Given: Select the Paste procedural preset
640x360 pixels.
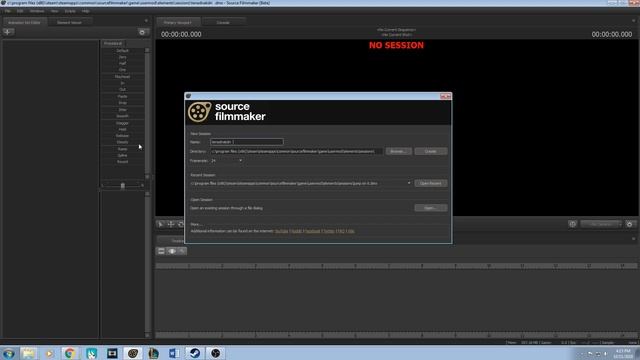Looking at the screenshot, I should click(122, 96).
